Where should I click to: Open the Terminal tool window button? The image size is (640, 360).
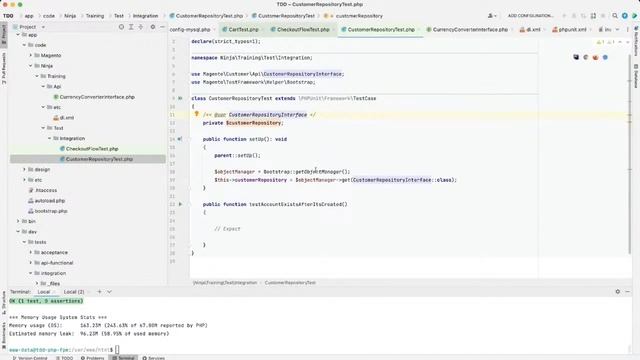click(123, 358)
